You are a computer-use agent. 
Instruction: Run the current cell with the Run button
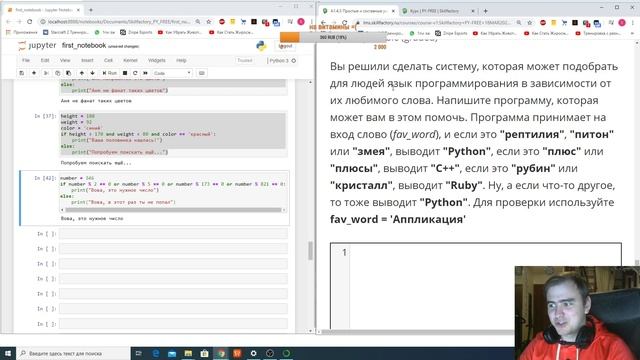point(109,73)
